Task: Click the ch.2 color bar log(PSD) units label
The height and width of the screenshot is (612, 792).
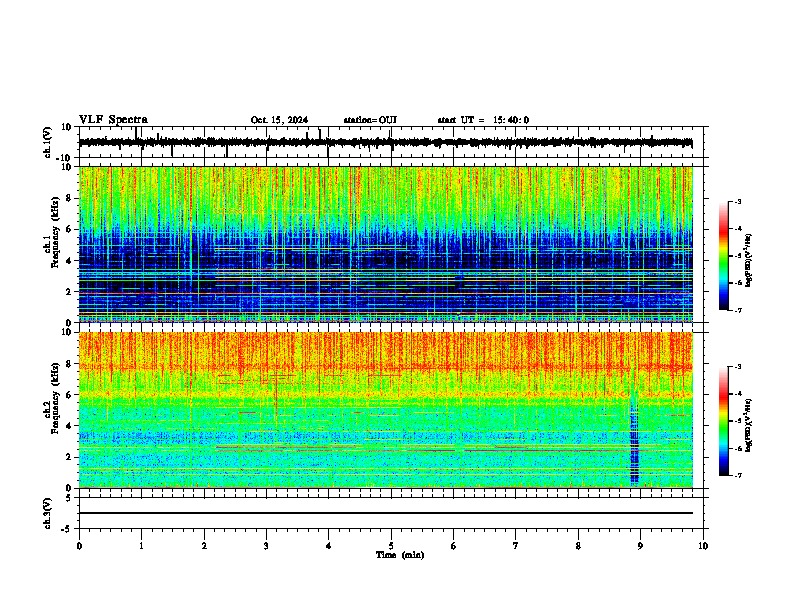Action: coord(749,425)
